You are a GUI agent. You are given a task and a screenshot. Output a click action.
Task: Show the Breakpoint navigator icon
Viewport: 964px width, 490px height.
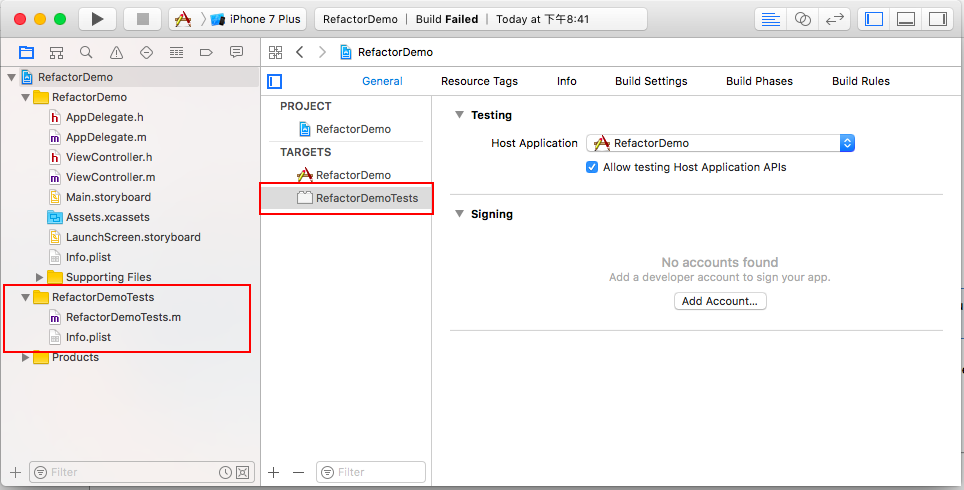[206, 52]
